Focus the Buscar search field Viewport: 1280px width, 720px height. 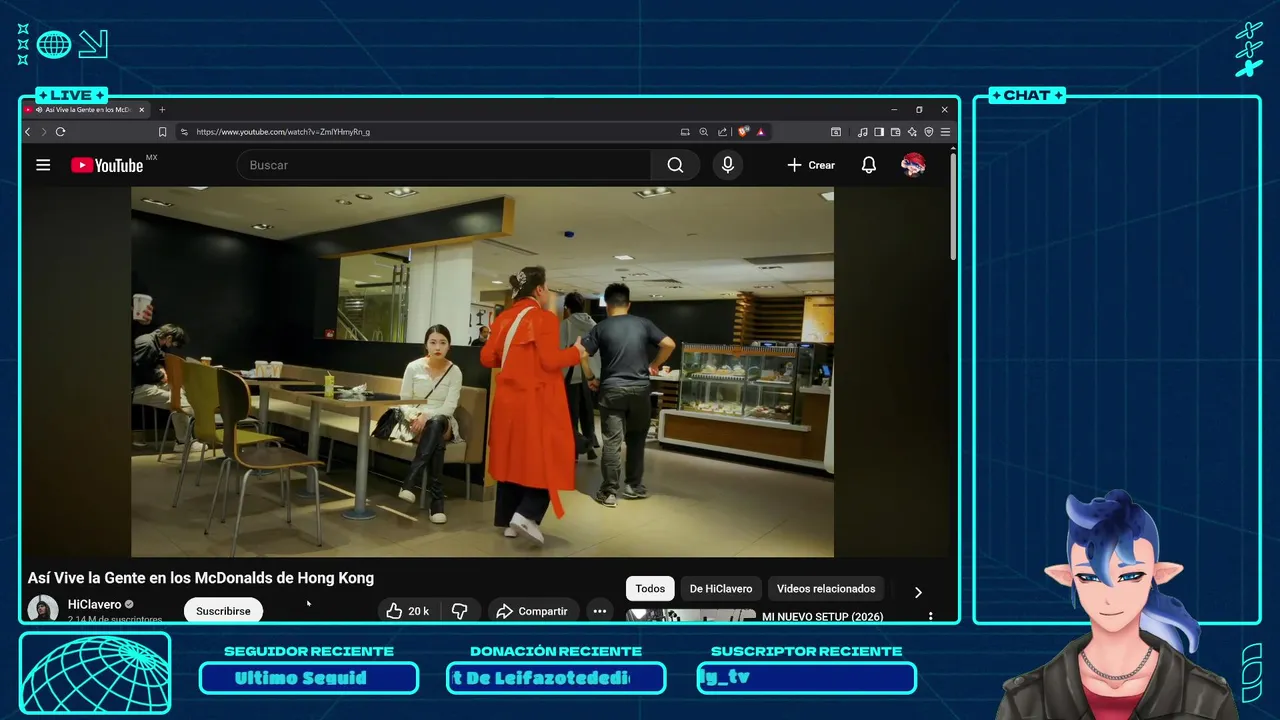click(x=444, y=165)
